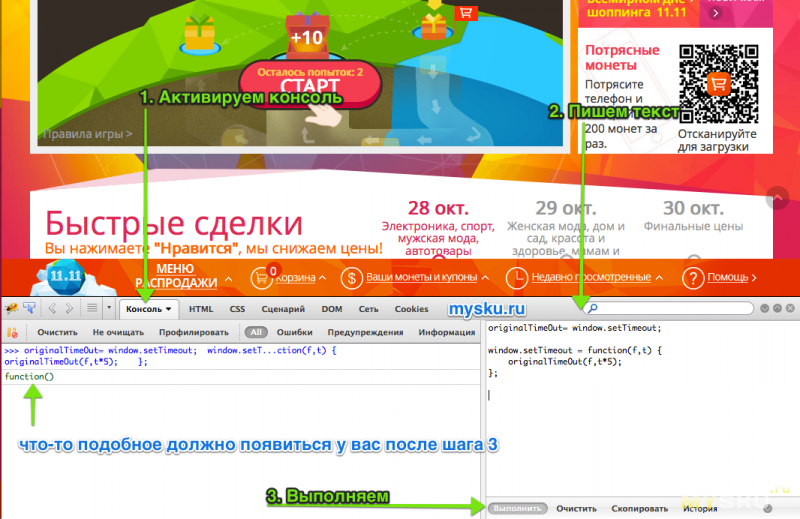The height and width of the screenshot is (519, 800).
Task: Click the dollar coin icon
Action: pyautogui.click(x=352, y=279)
